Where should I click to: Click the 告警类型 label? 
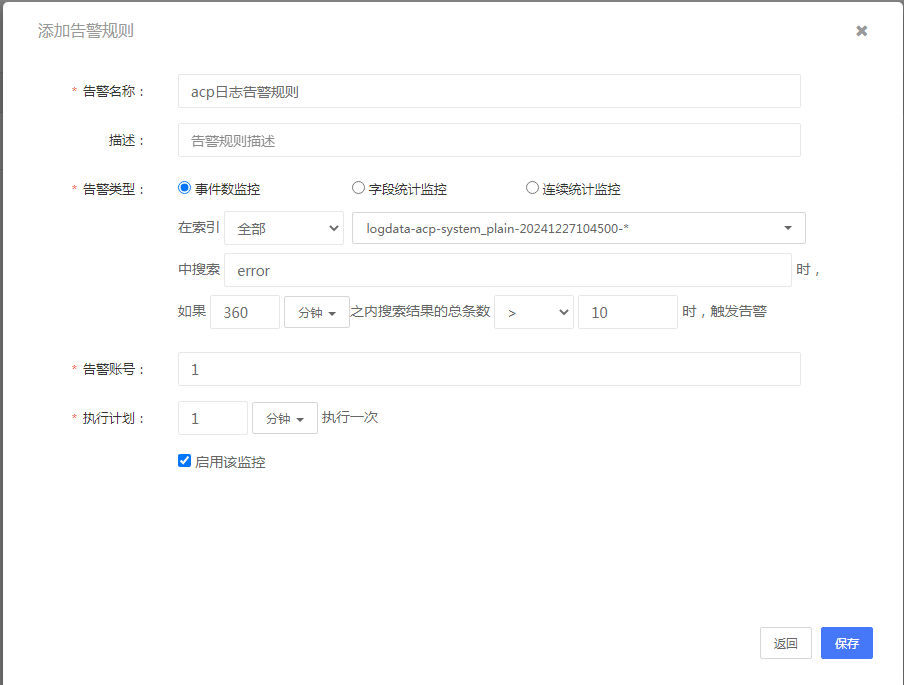pos(113,189)
